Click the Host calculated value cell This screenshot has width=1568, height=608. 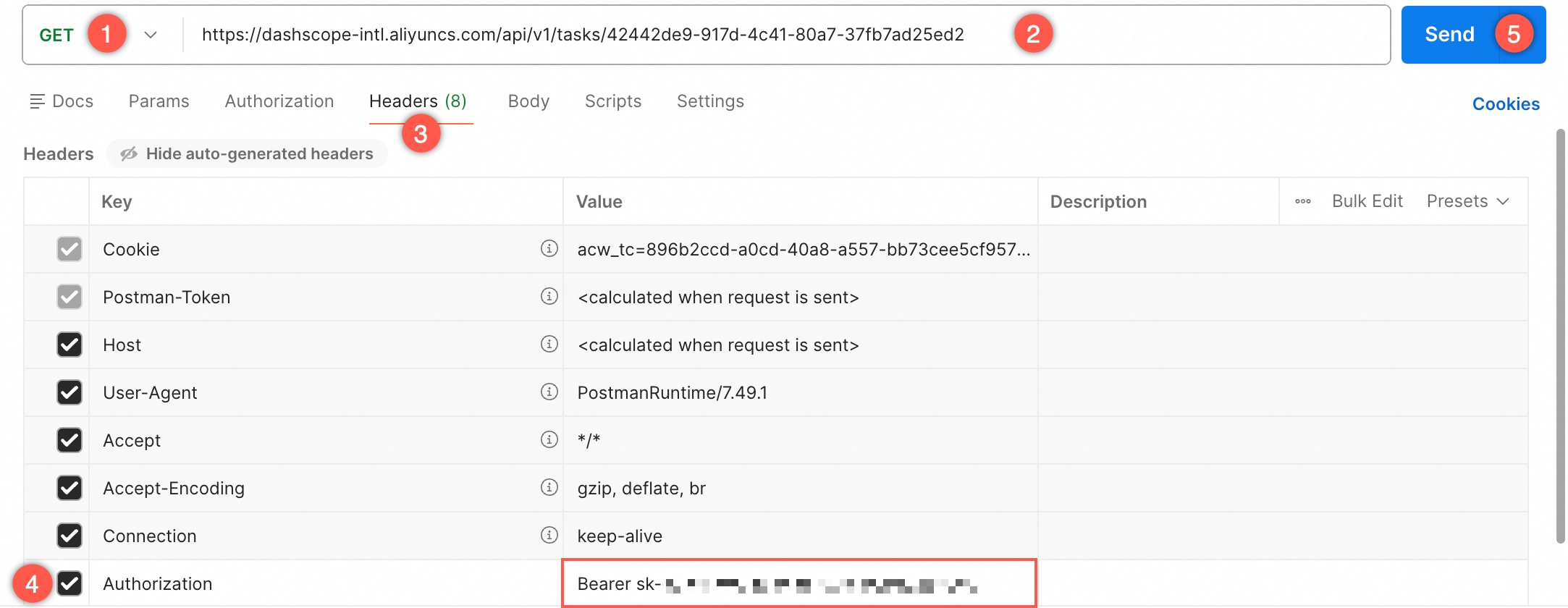801,345
